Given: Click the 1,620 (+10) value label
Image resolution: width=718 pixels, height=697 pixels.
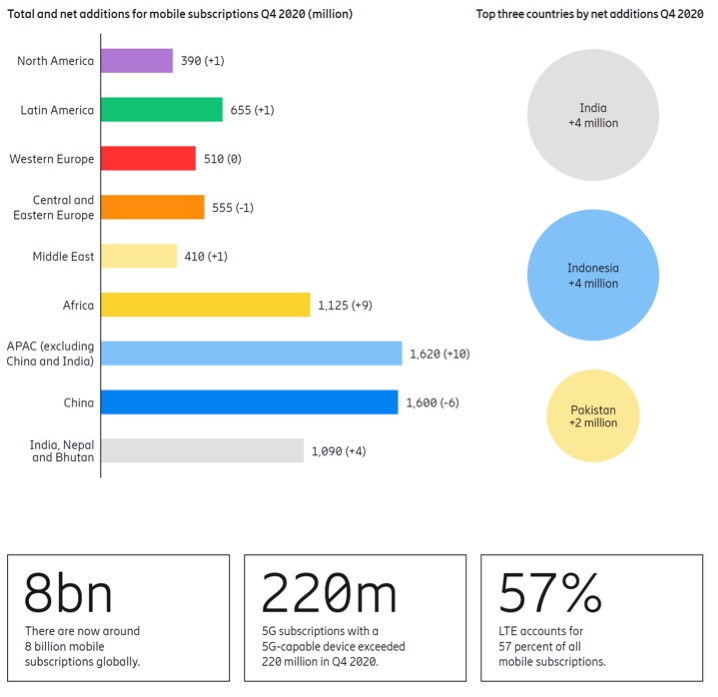Looking at the screenshot, I should [440, 354].
